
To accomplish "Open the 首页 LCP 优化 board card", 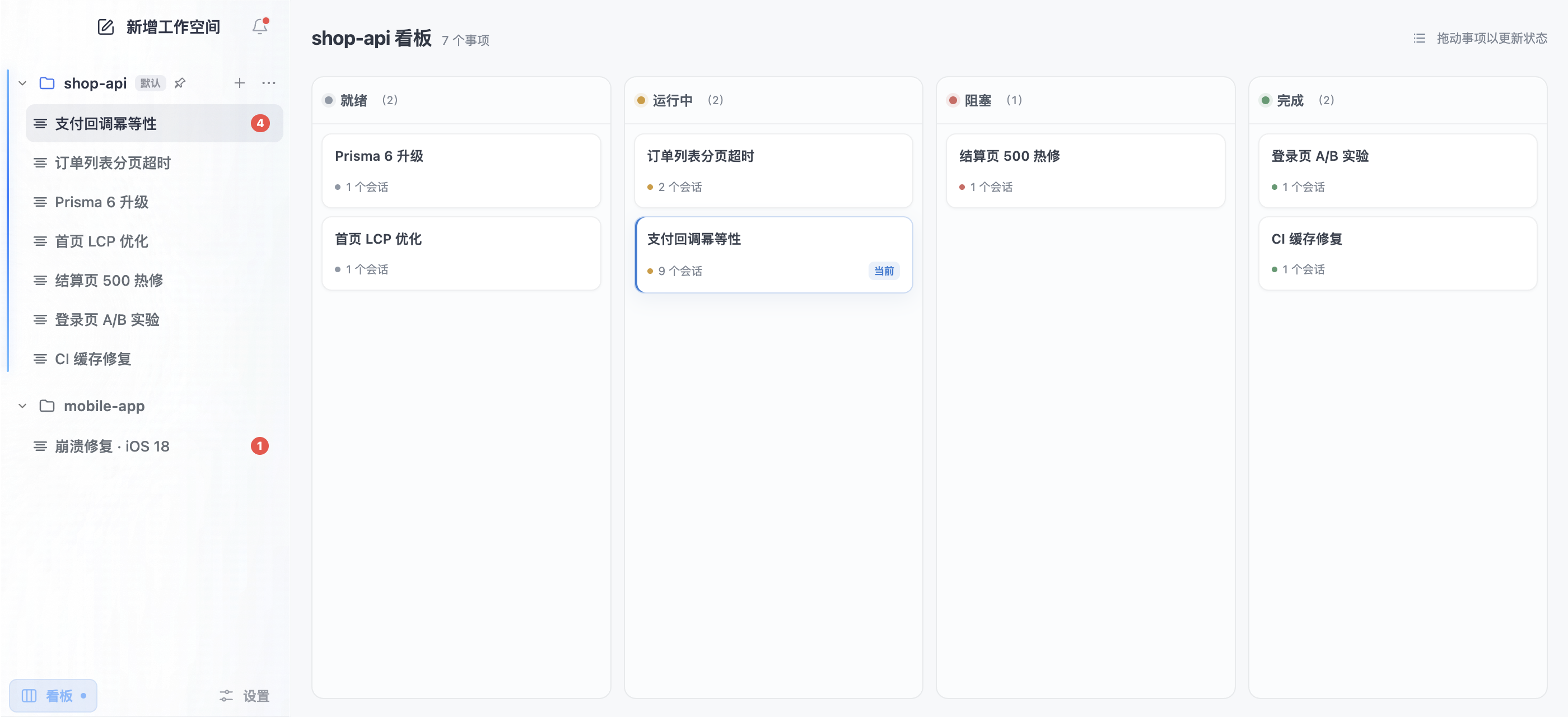I will (461, 254).
